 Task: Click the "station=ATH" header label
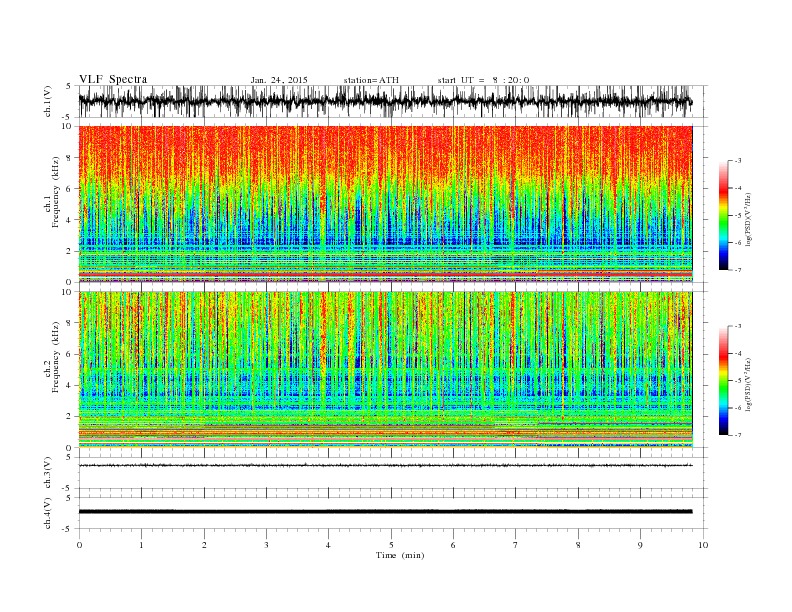point(371,80)
